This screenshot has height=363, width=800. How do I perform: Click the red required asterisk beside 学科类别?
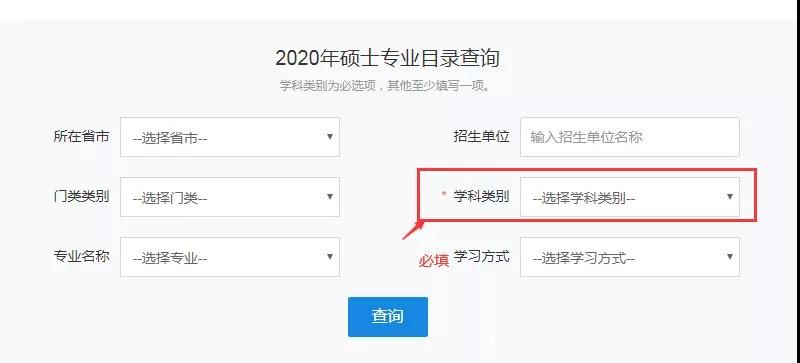pos(443,195)
